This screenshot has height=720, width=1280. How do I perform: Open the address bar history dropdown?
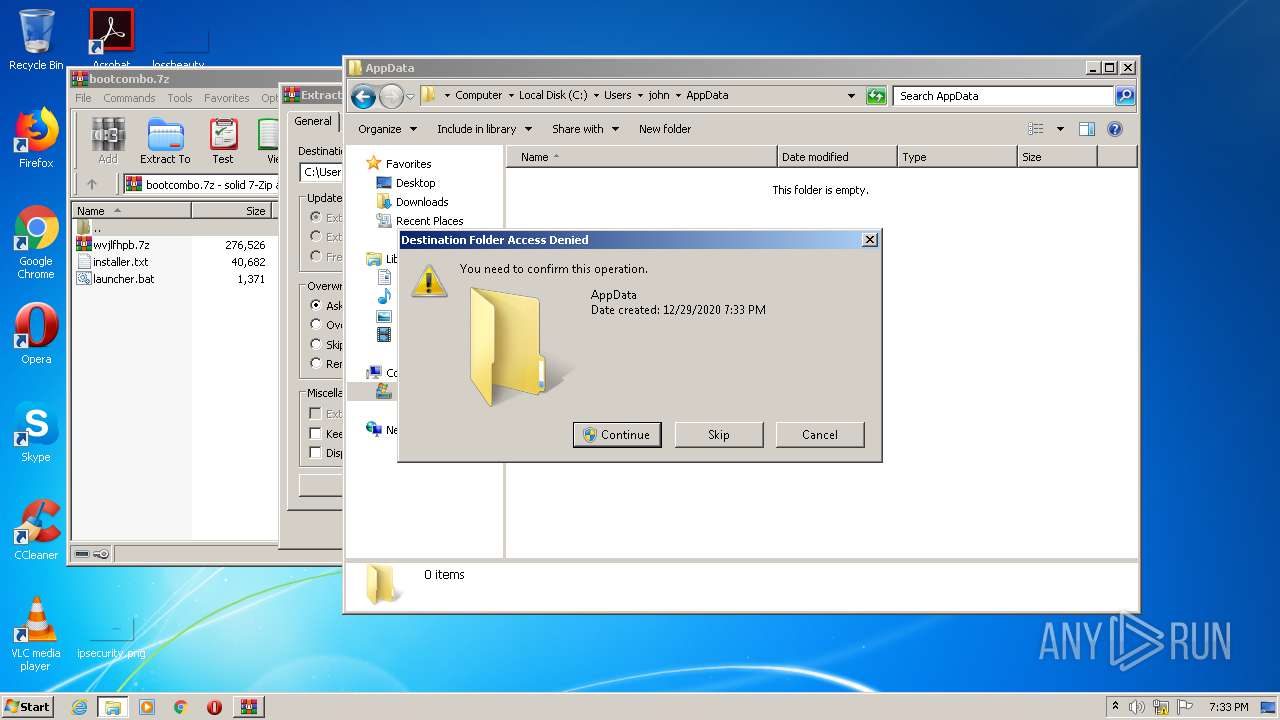pos(851,96)
